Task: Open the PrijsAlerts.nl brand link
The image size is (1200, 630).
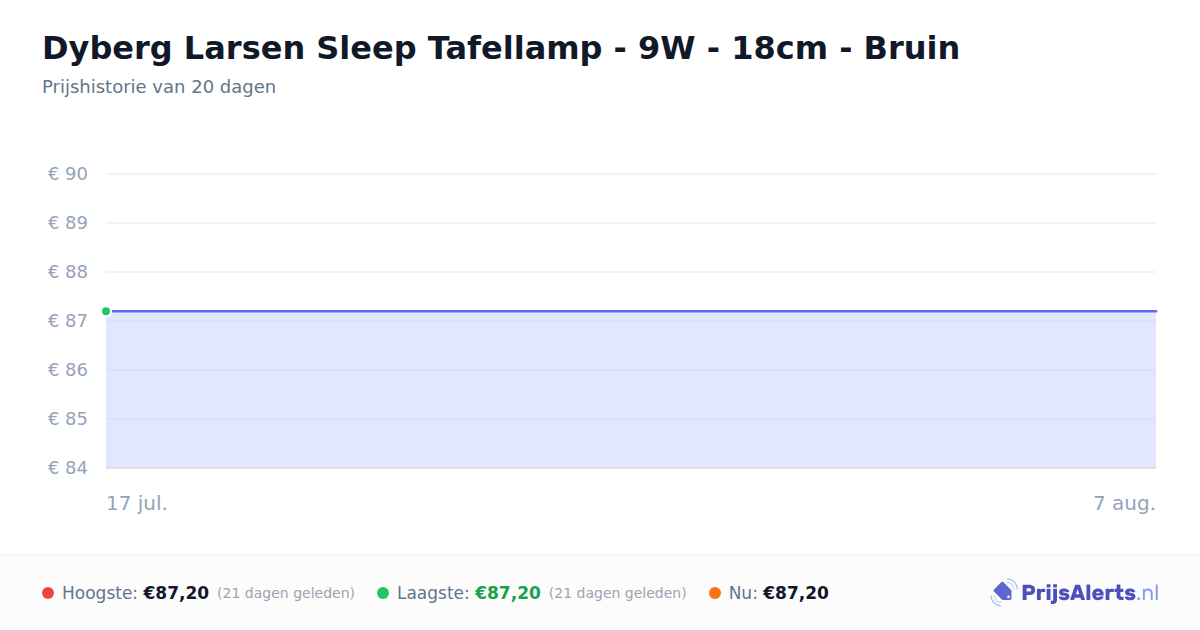Action: 1075,593
